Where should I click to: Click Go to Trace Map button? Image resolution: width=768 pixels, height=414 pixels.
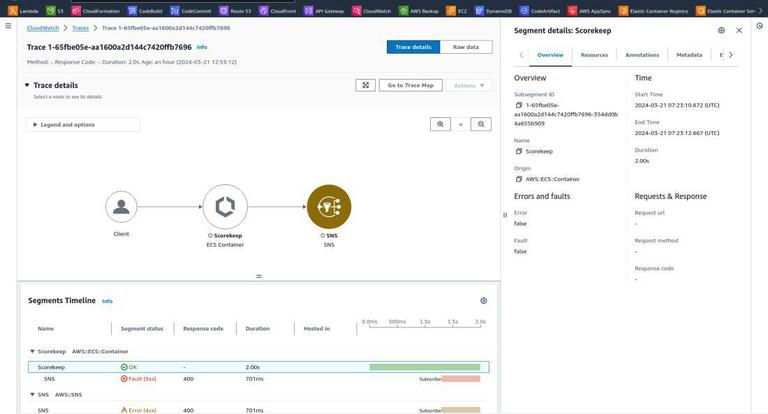(410, 85)
